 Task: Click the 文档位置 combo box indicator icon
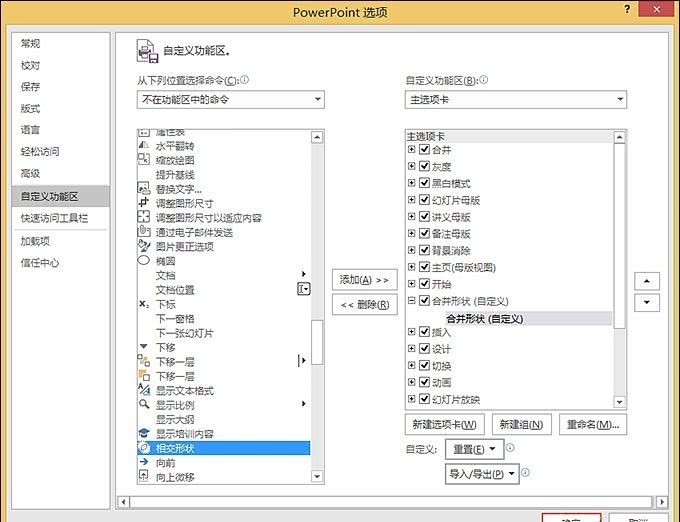click(304, 289)
